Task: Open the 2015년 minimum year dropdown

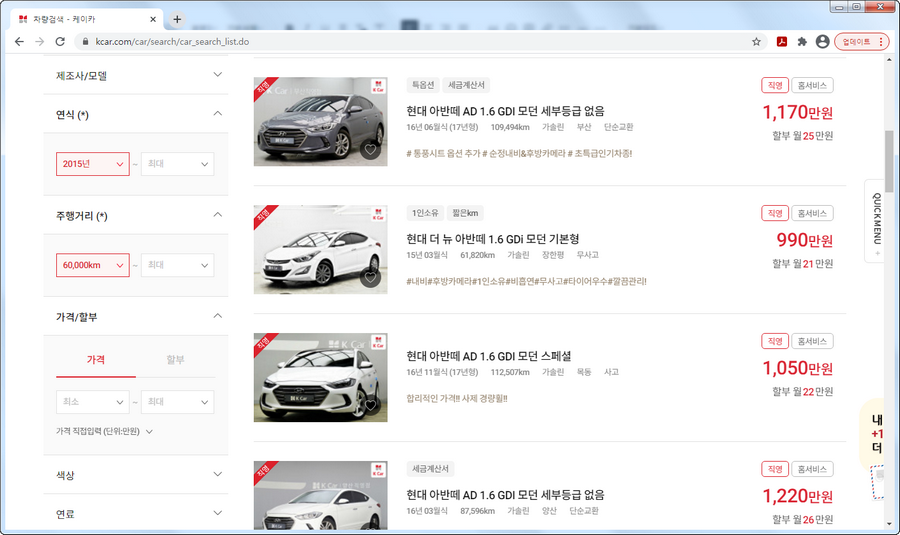Action: pyautogui.click(x=92, y=164)
